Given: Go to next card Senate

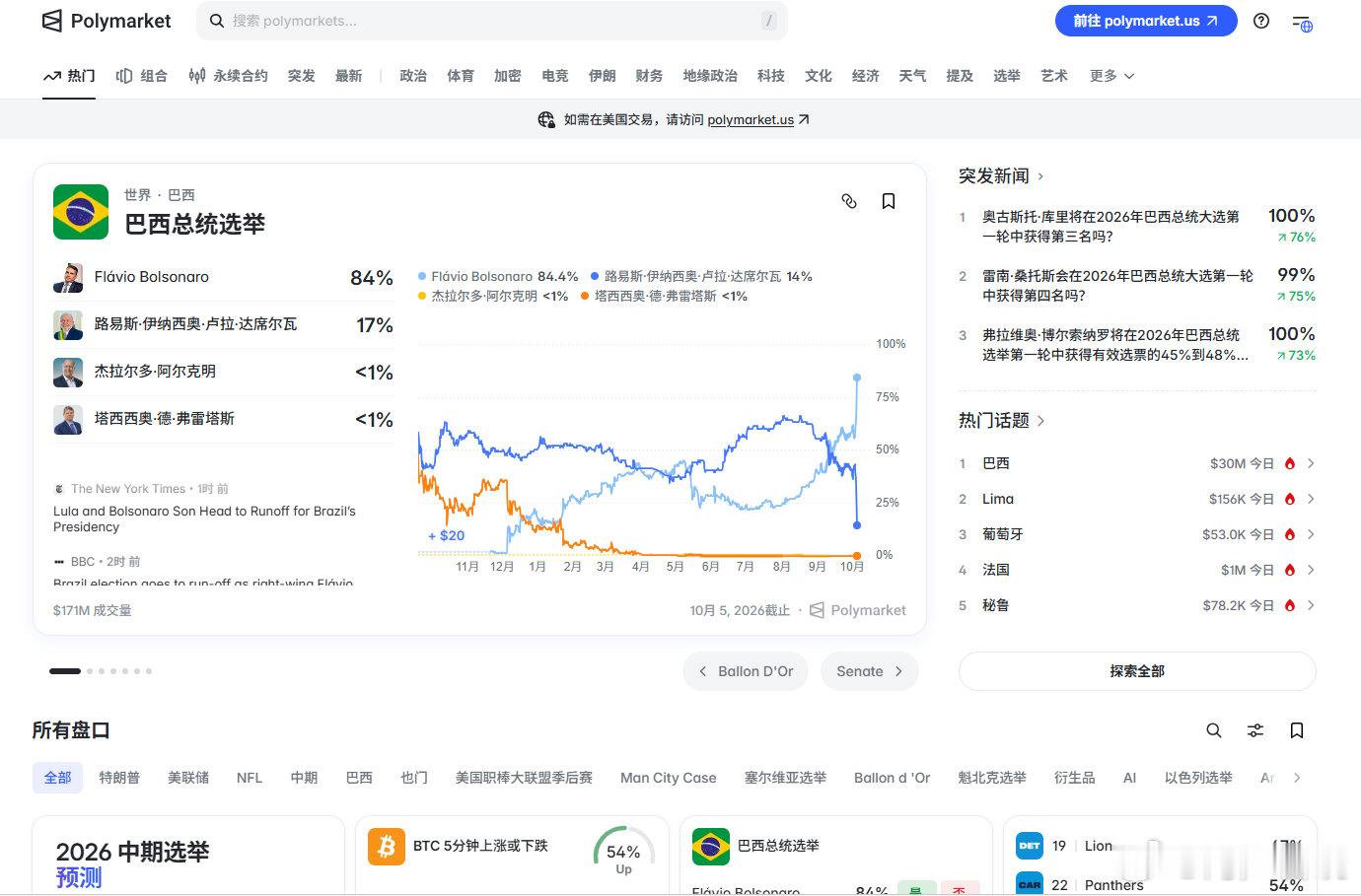Looking at the screenshot, I should coord(869,671).
